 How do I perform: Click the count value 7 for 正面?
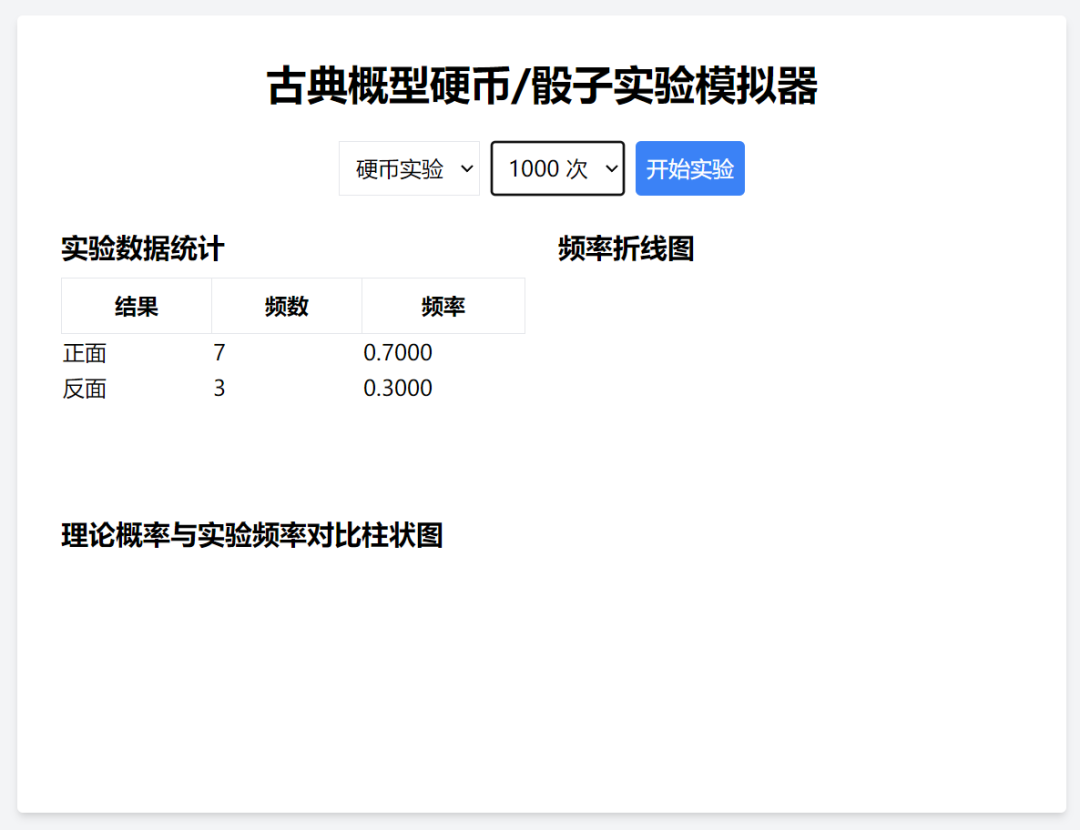(218, 352)
